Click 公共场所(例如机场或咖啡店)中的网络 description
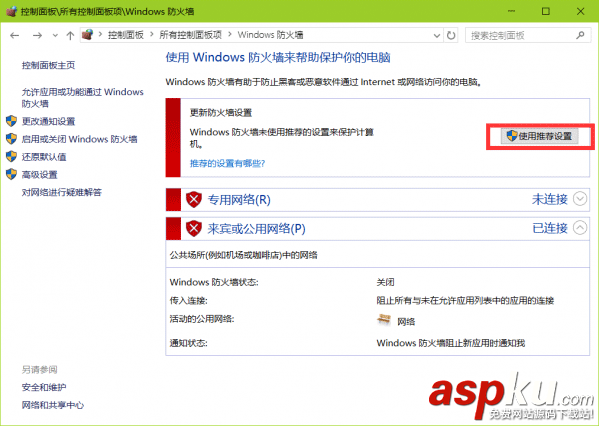599x426 pixels. tap(244, 255)
